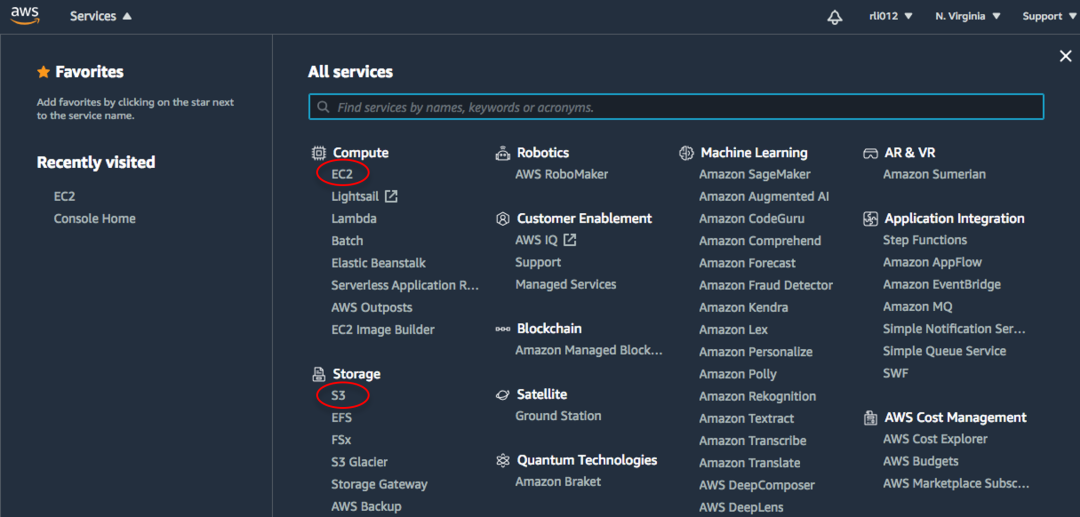Image resolution: width=1080 pixels, height=517 pixels.
Task: Open Storage Gateway service
Action: [x=380, y=484]
